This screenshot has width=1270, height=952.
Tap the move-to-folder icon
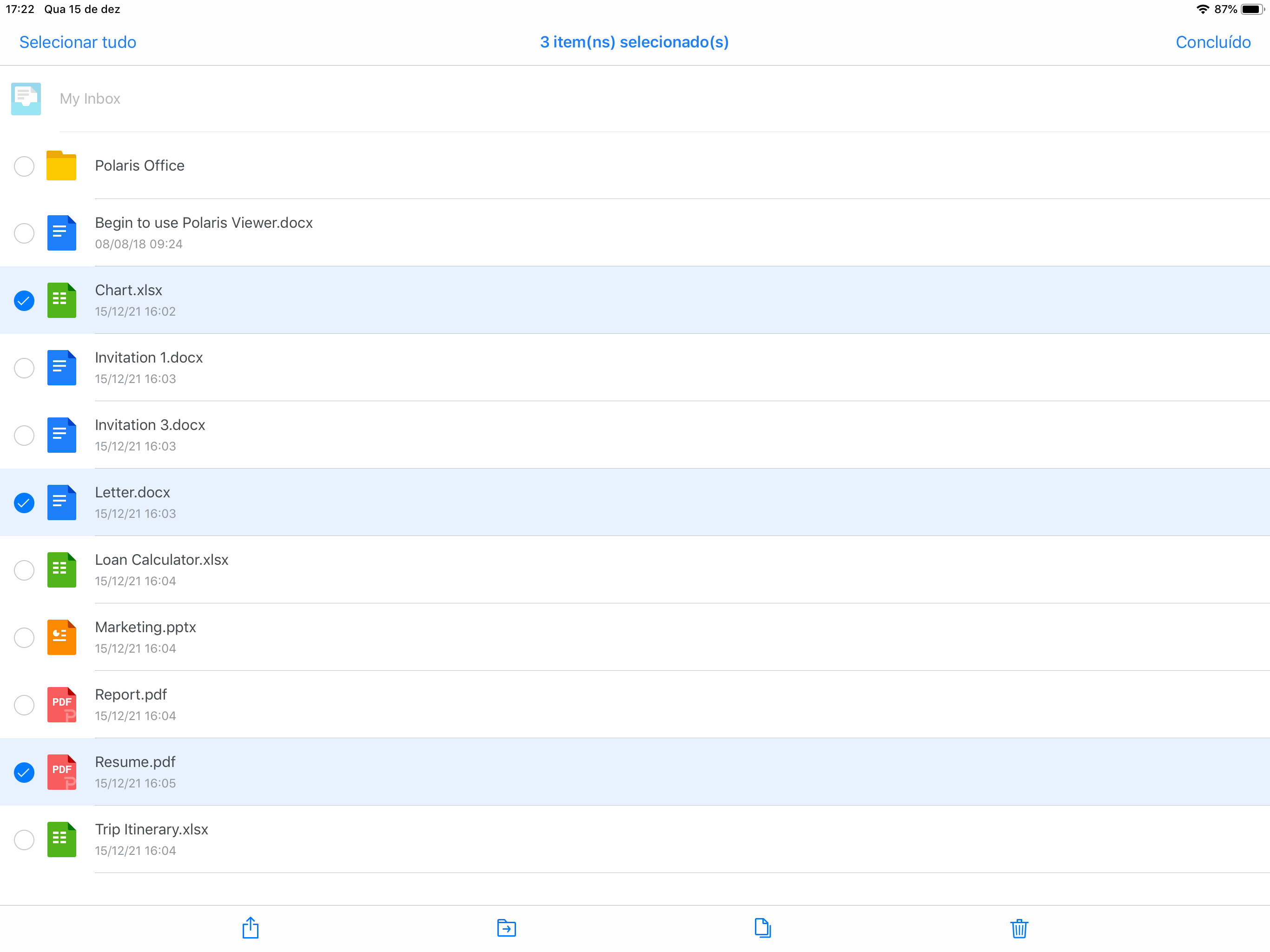(506, 928)
